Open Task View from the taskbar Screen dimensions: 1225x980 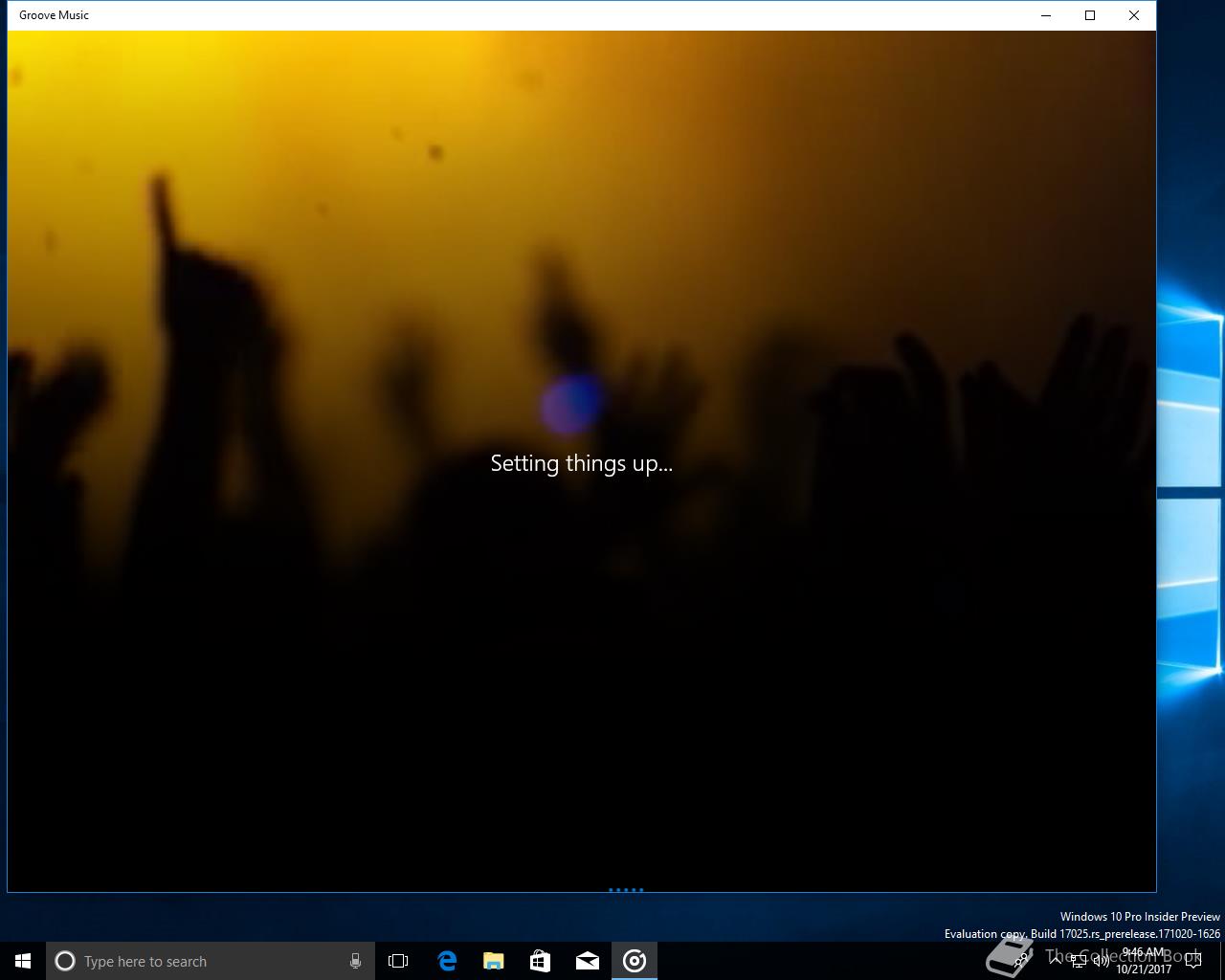(398, 961)
